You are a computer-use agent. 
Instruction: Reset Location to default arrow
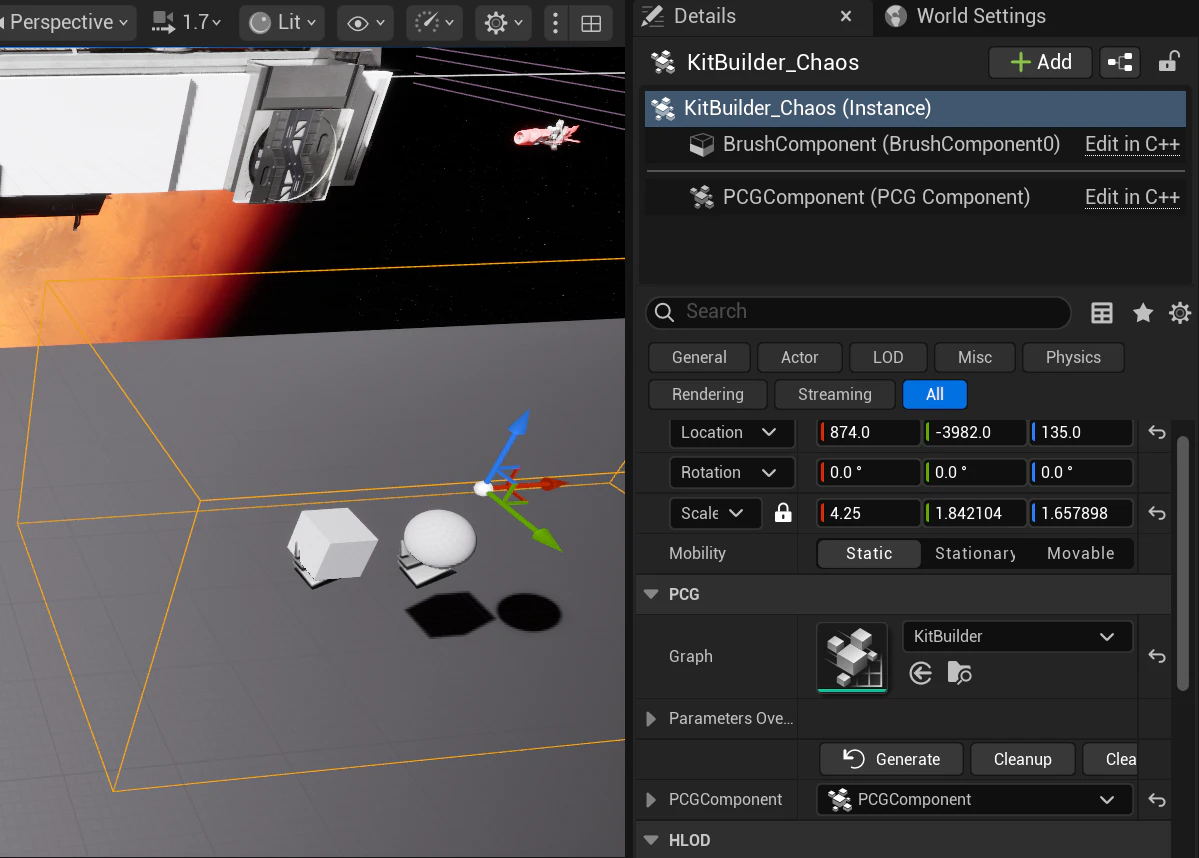click(x=1157, y=433)
